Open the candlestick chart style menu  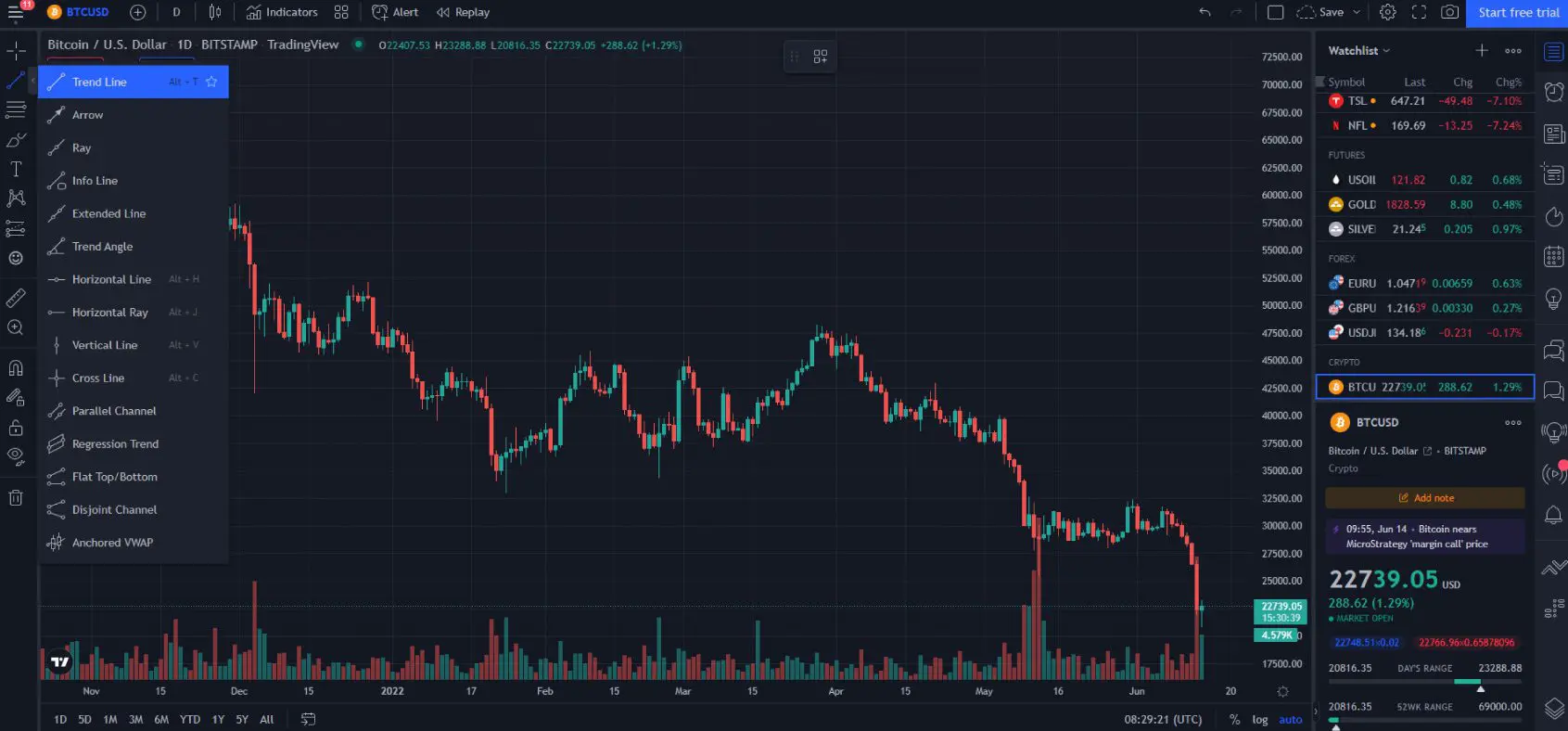215,12
